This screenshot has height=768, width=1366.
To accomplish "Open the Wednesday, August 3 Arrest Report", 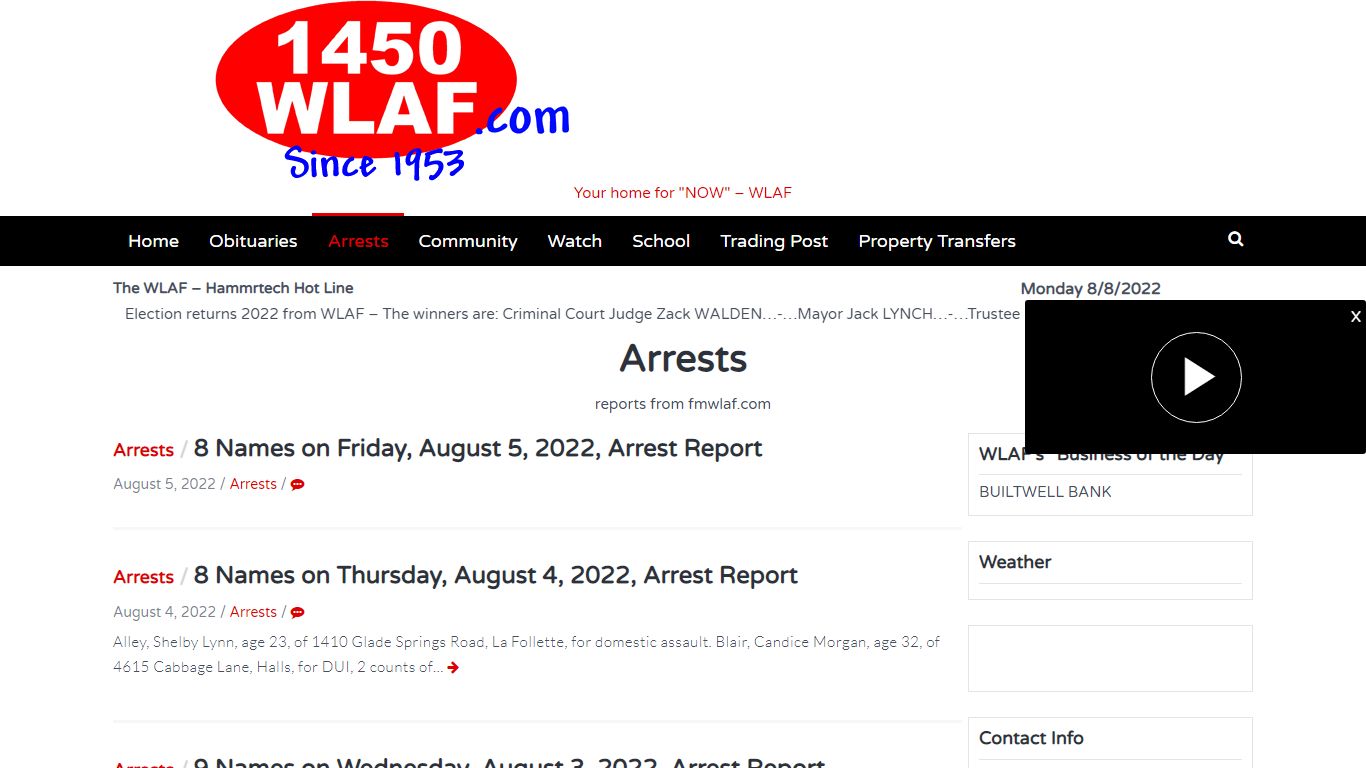I will (509, 762).
